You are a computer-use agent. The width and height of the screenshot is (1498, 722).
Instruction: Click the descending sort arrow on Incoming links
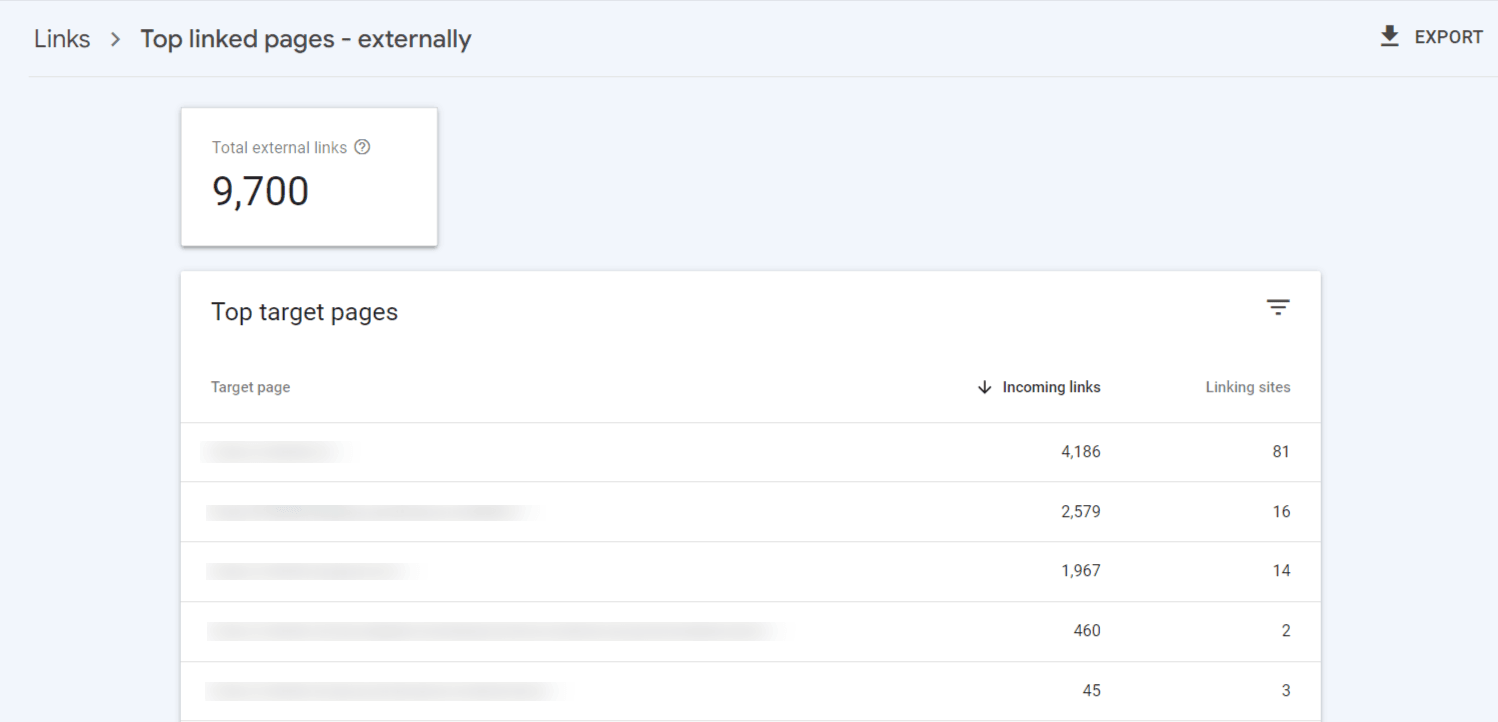click(x=984, y=387)
